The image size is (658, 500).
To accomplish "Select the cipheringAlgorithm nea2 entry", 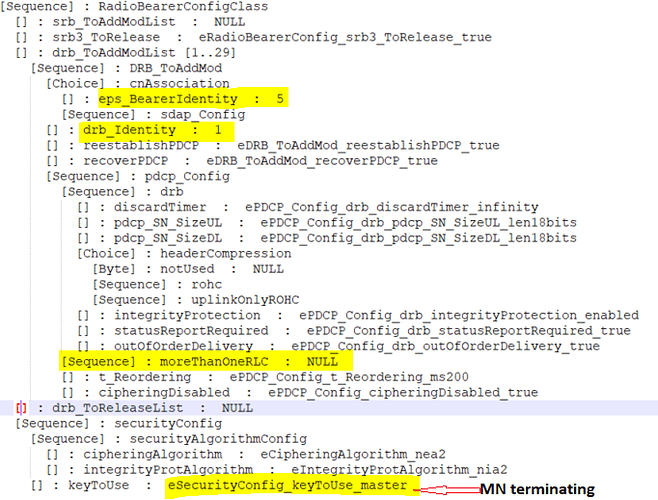I will (x=245, y=455).
